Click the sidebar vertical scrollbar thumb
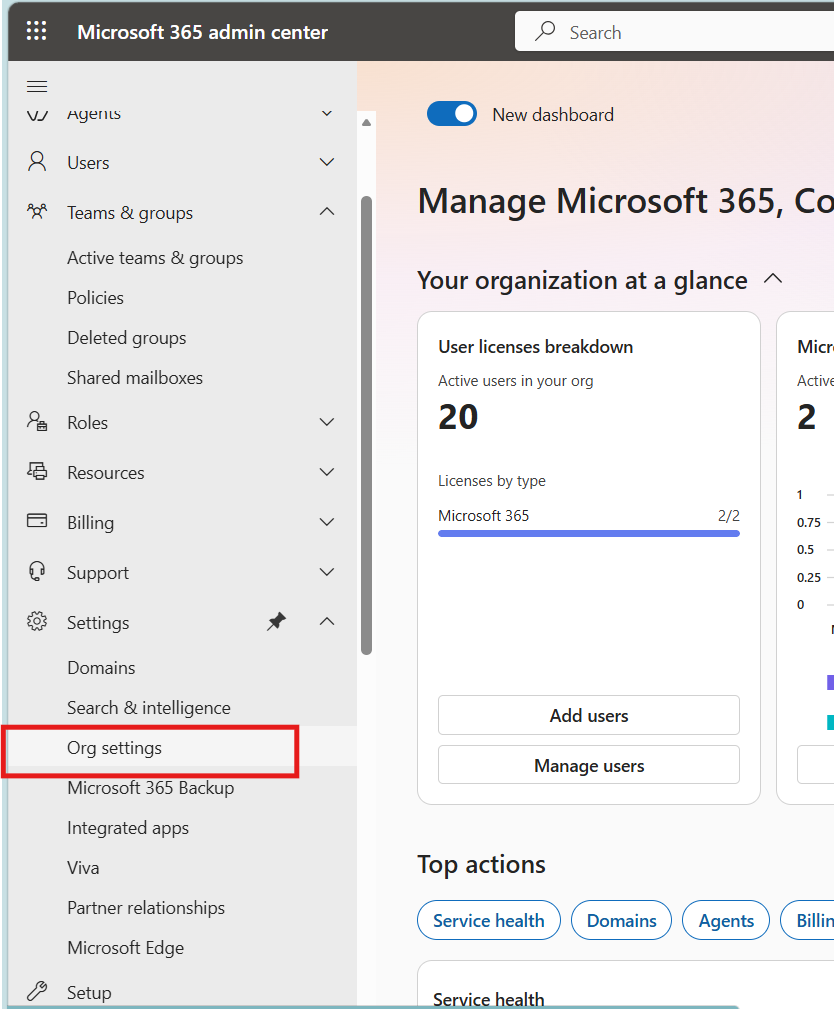 (x=367, y=425)
